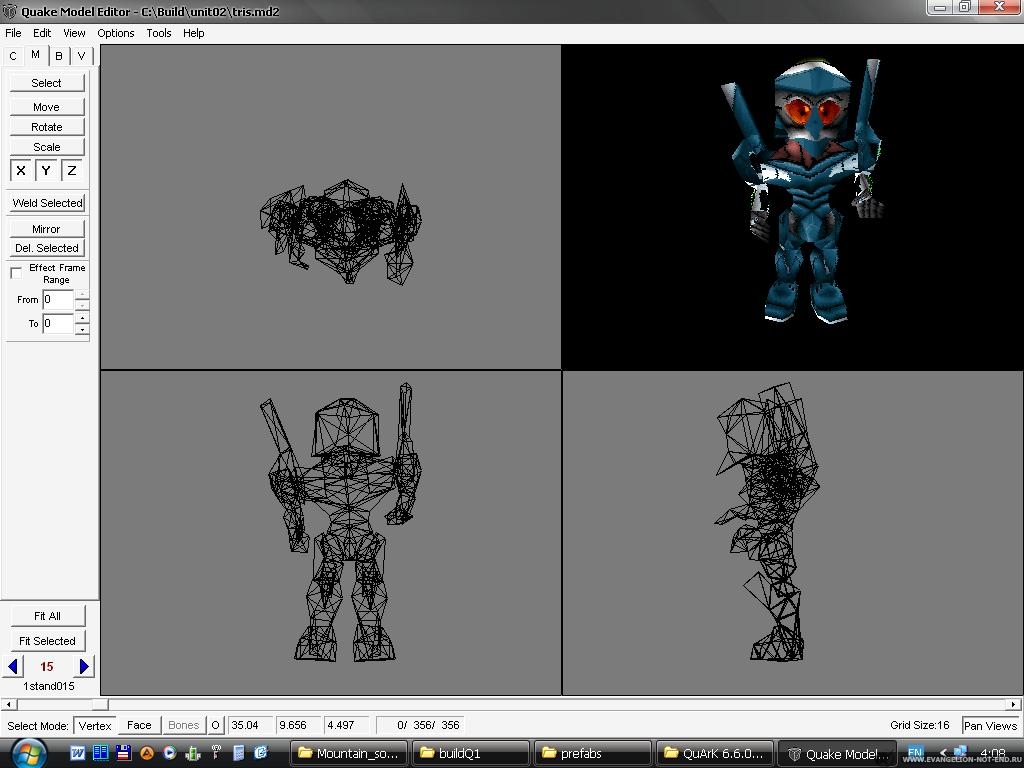Click the From frame input field

[x=58, y=300]
